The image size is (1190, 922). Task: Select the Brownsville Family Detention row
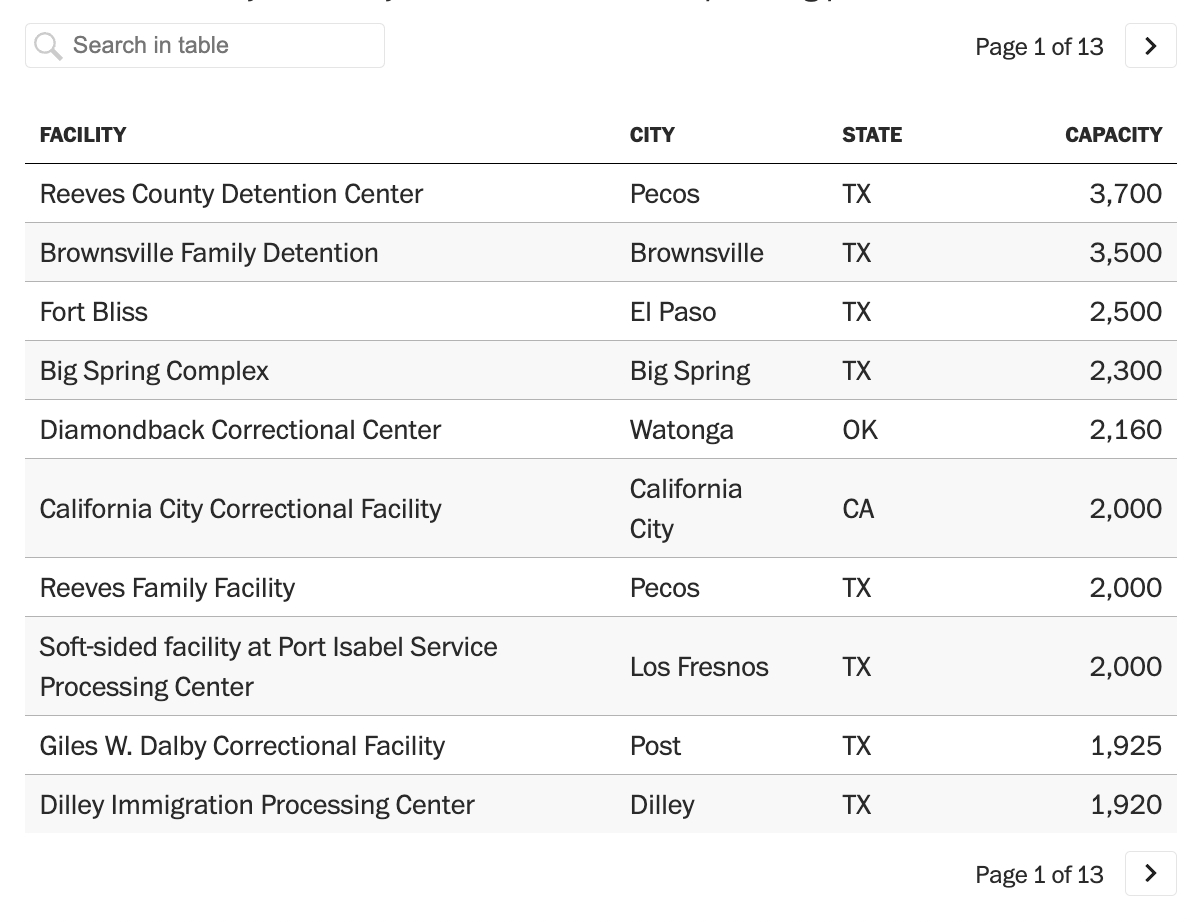pyautogui.click(x=209, y=253)
